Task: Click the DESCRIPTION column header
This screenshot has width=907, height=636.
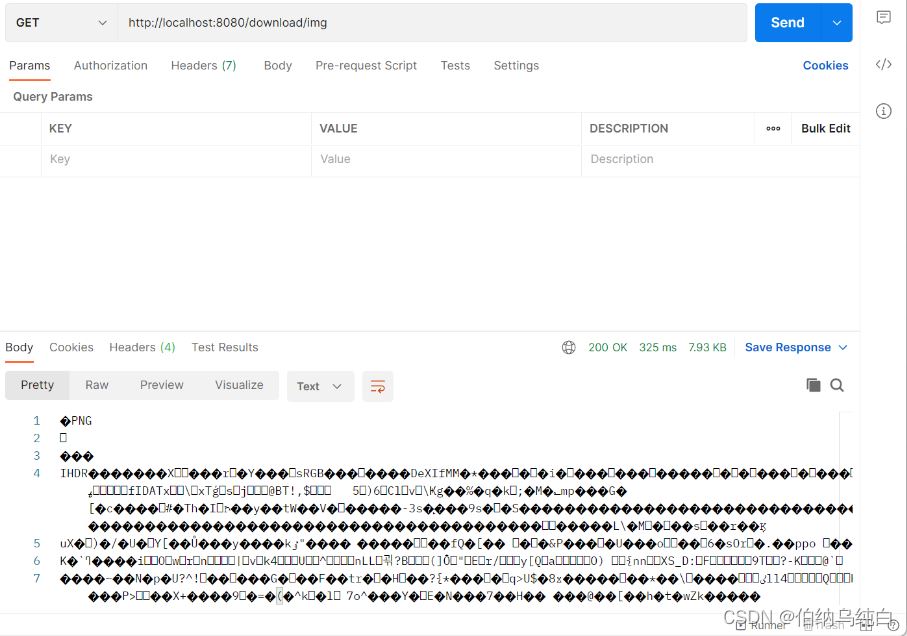Action: click(629, 128)
